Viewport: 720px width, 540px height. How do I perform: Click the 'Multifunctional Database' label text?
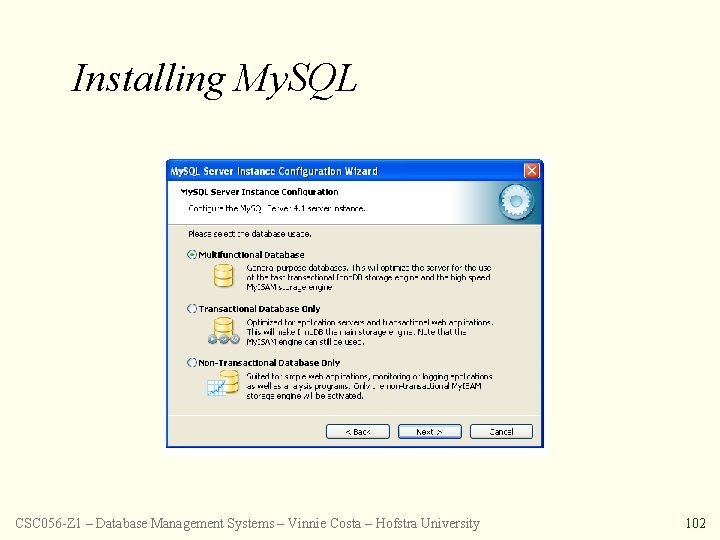pyautogui.click(x=251, y=255)
